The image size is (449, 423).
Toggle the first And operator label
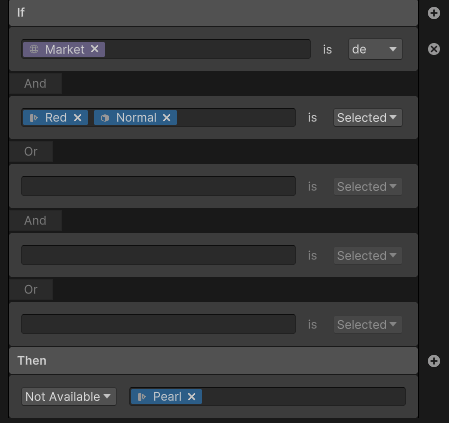pyautogui.click(x=35, y=84)
